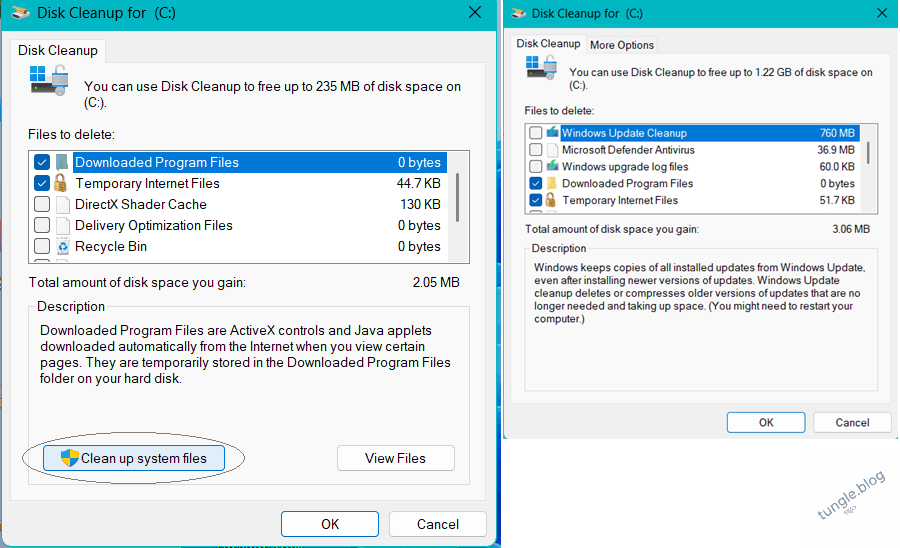Click View Files button
Screen dimensions: 900x548
click(x=395, y=458)
